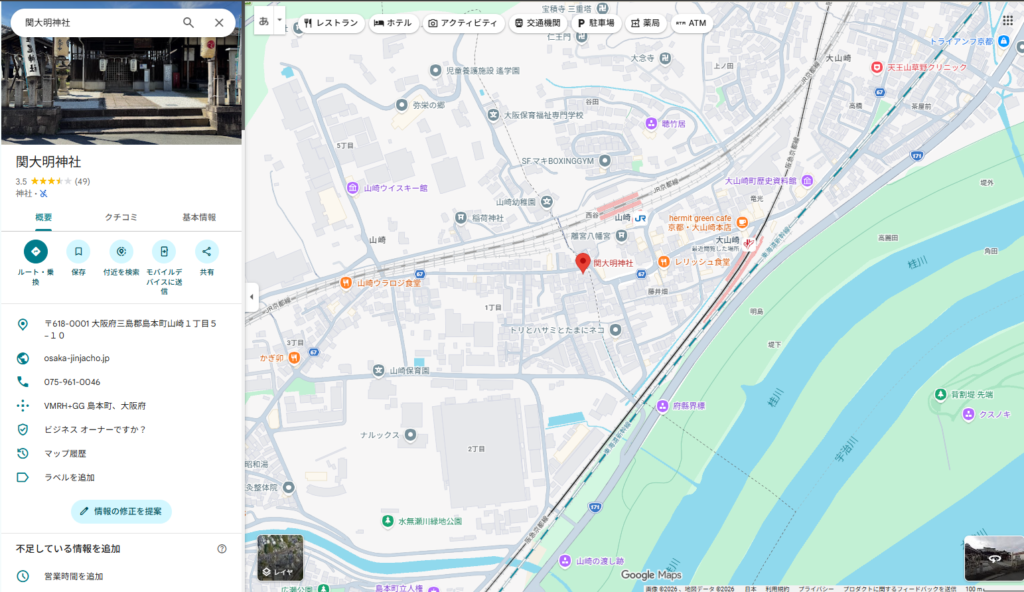
Task: Click かぎ卯 restaurant marker
Action: click(x=294, y=357)
